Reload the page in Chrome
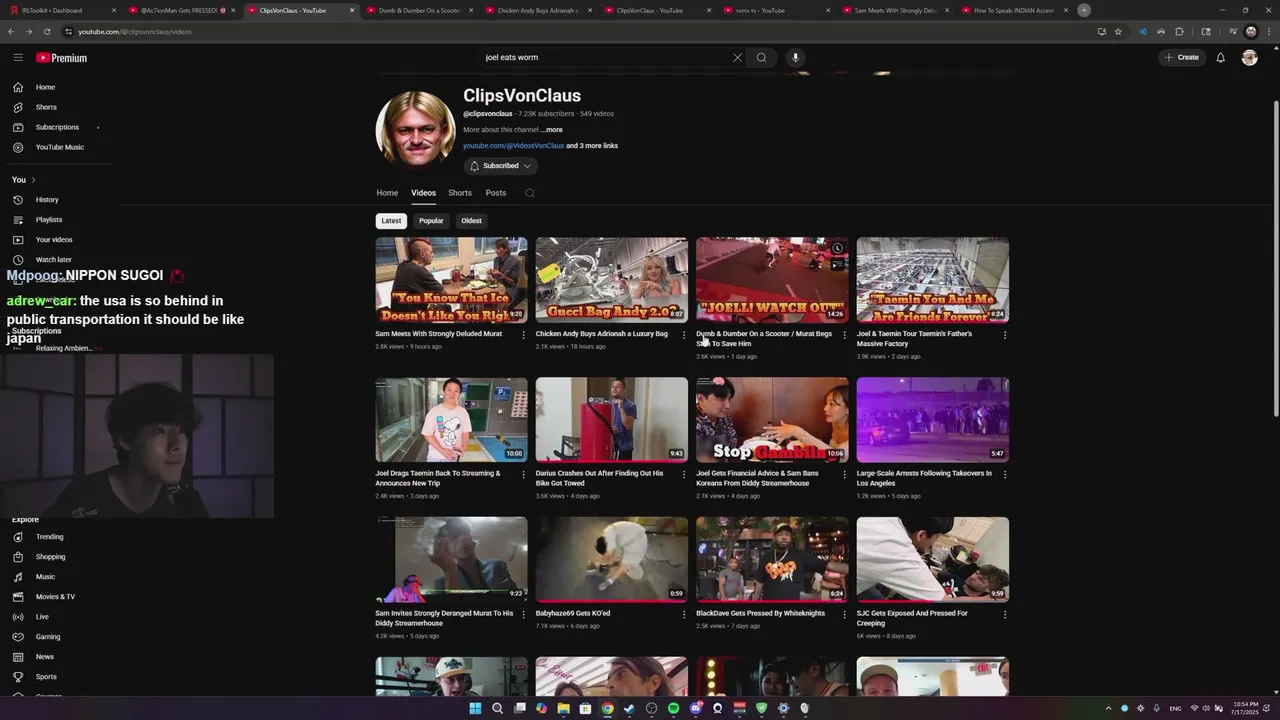 tap(46, 31)
